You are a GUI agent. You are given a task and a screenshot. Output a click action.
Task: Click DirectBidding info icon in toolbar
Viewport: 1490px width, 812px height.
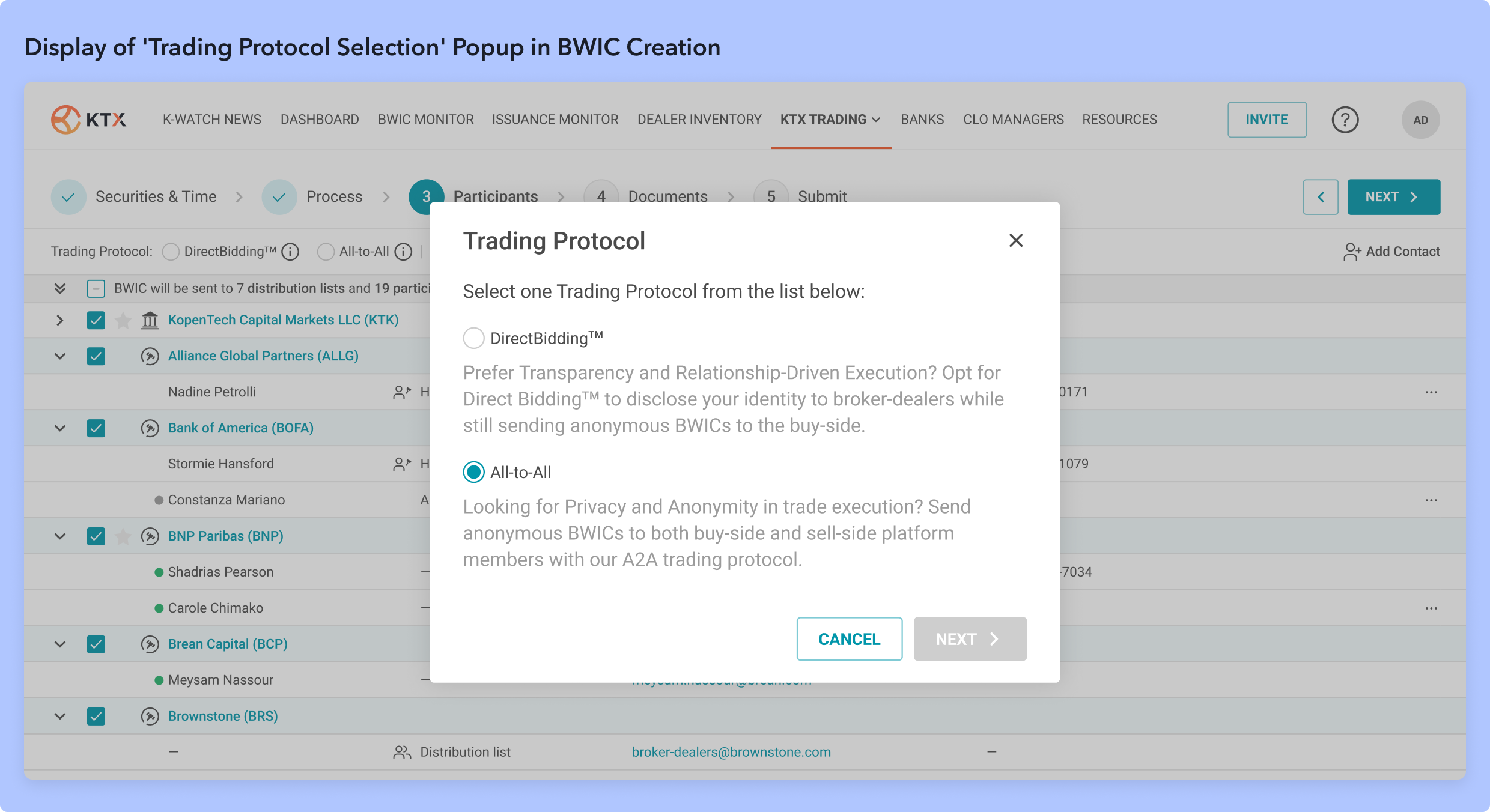point(291,252)
